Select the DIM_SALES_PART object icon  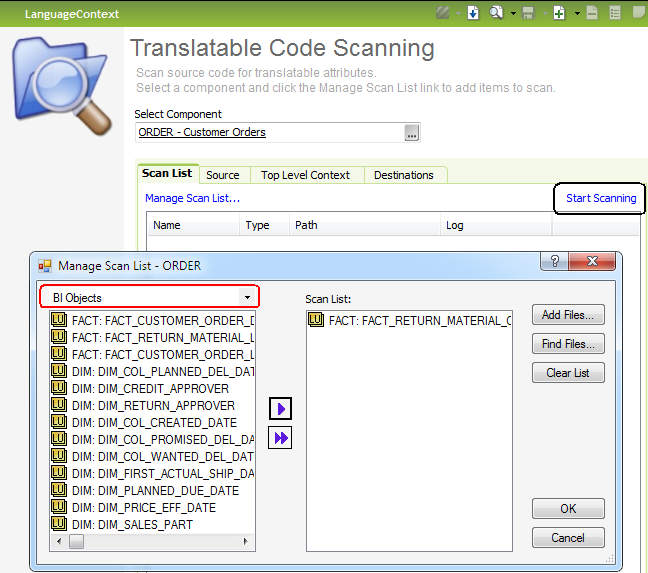tap(59, 524)
